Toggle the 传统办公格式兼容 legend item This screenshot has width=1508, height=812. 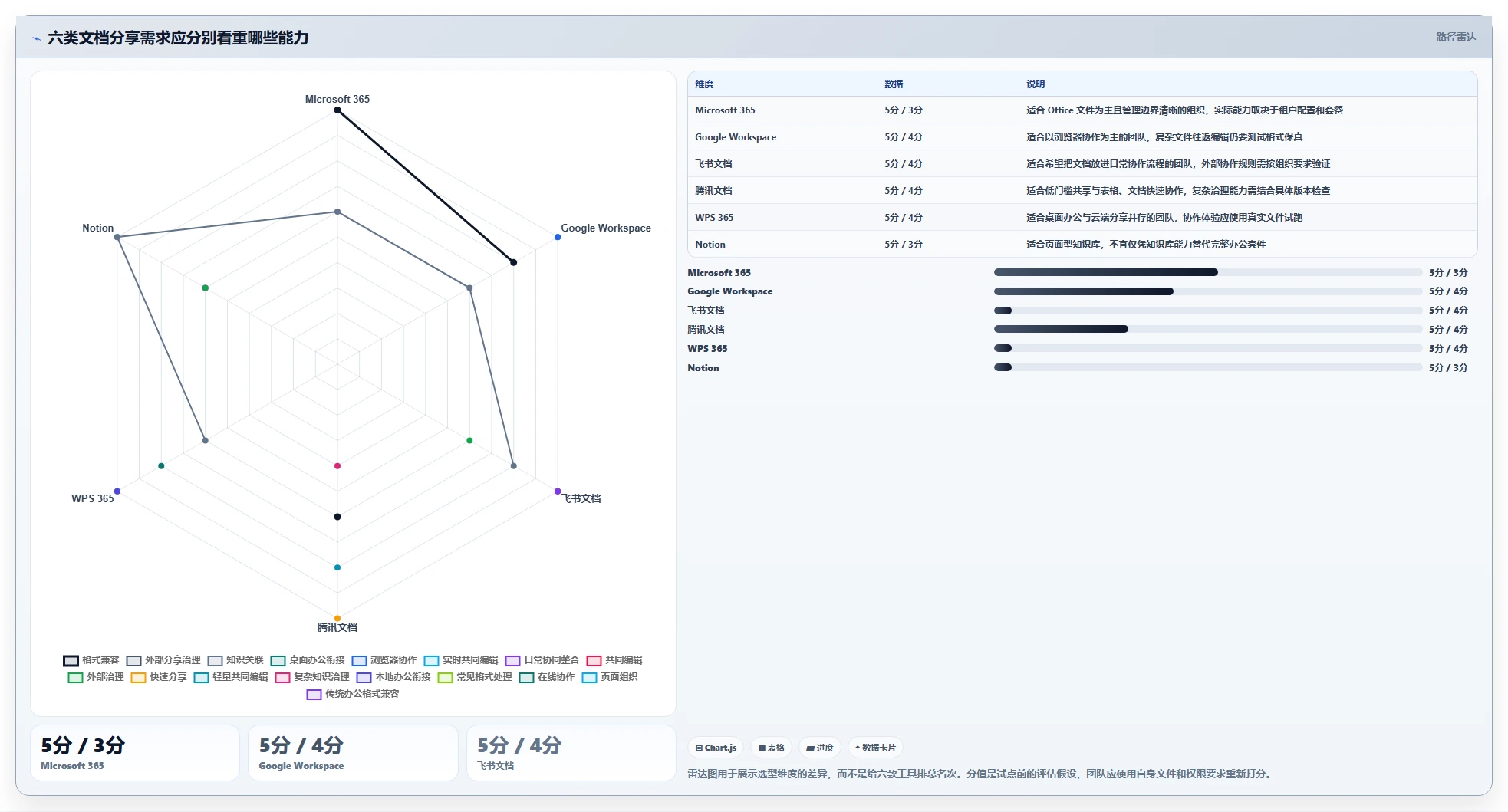coord(353,694)
